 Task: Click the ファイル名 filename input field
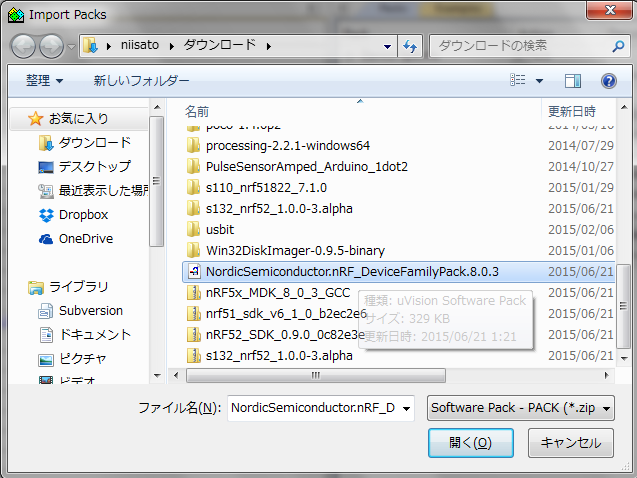[x=313, y=408]
